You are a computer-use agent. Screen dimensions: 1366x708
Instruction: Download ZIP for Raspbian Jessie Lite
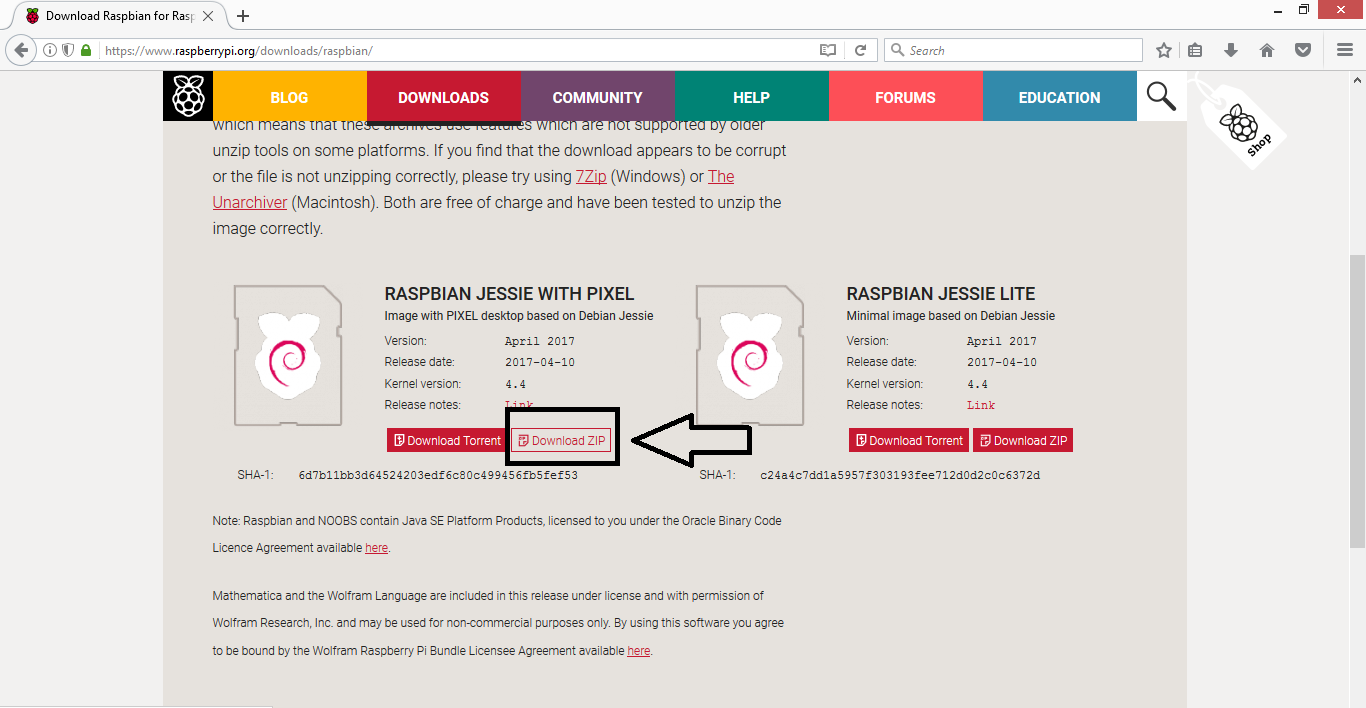tap(1023, 440)
